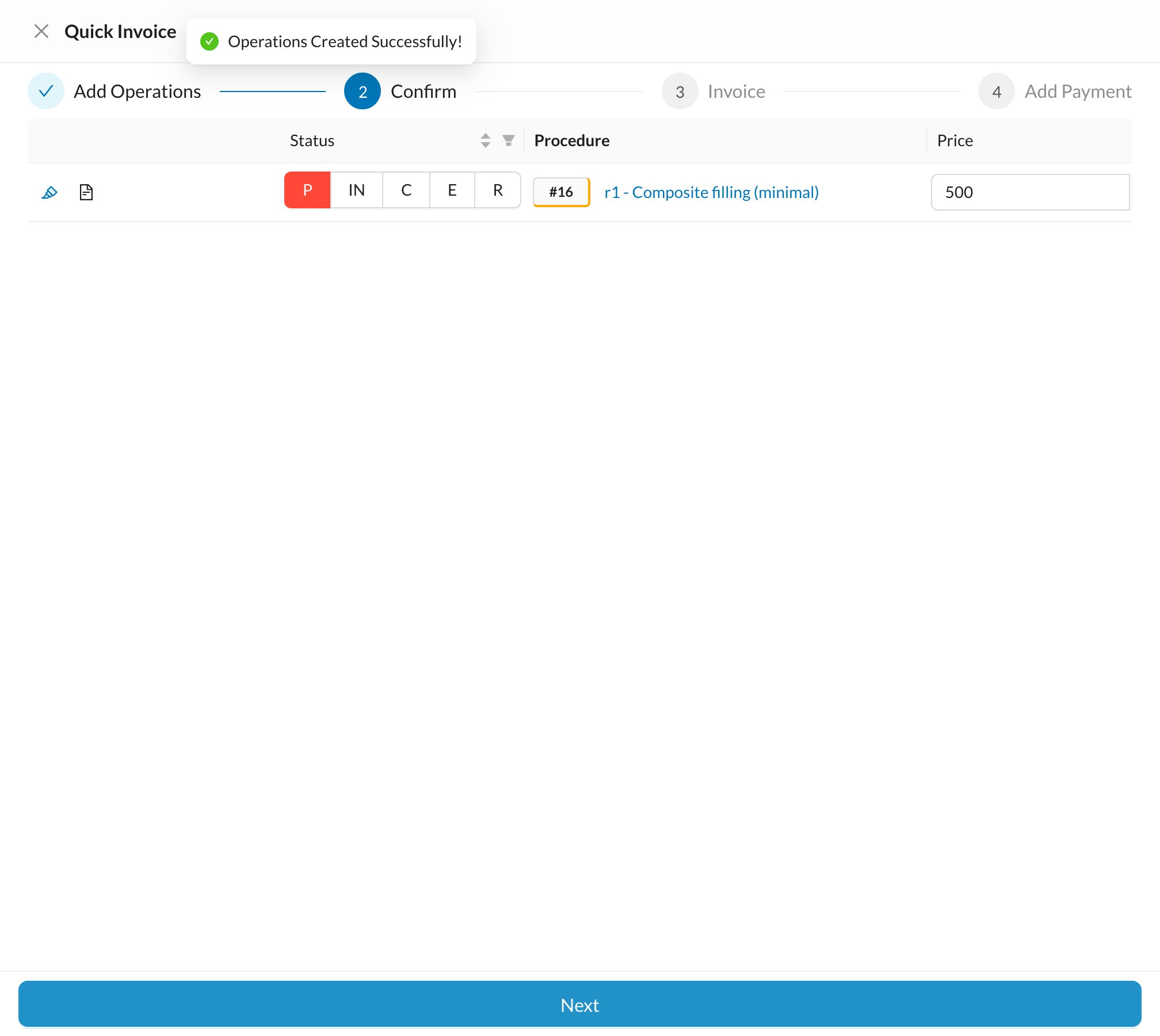Click the Next button
The width and height of the screenshot is (1160, 1036).
[580, 1004]
